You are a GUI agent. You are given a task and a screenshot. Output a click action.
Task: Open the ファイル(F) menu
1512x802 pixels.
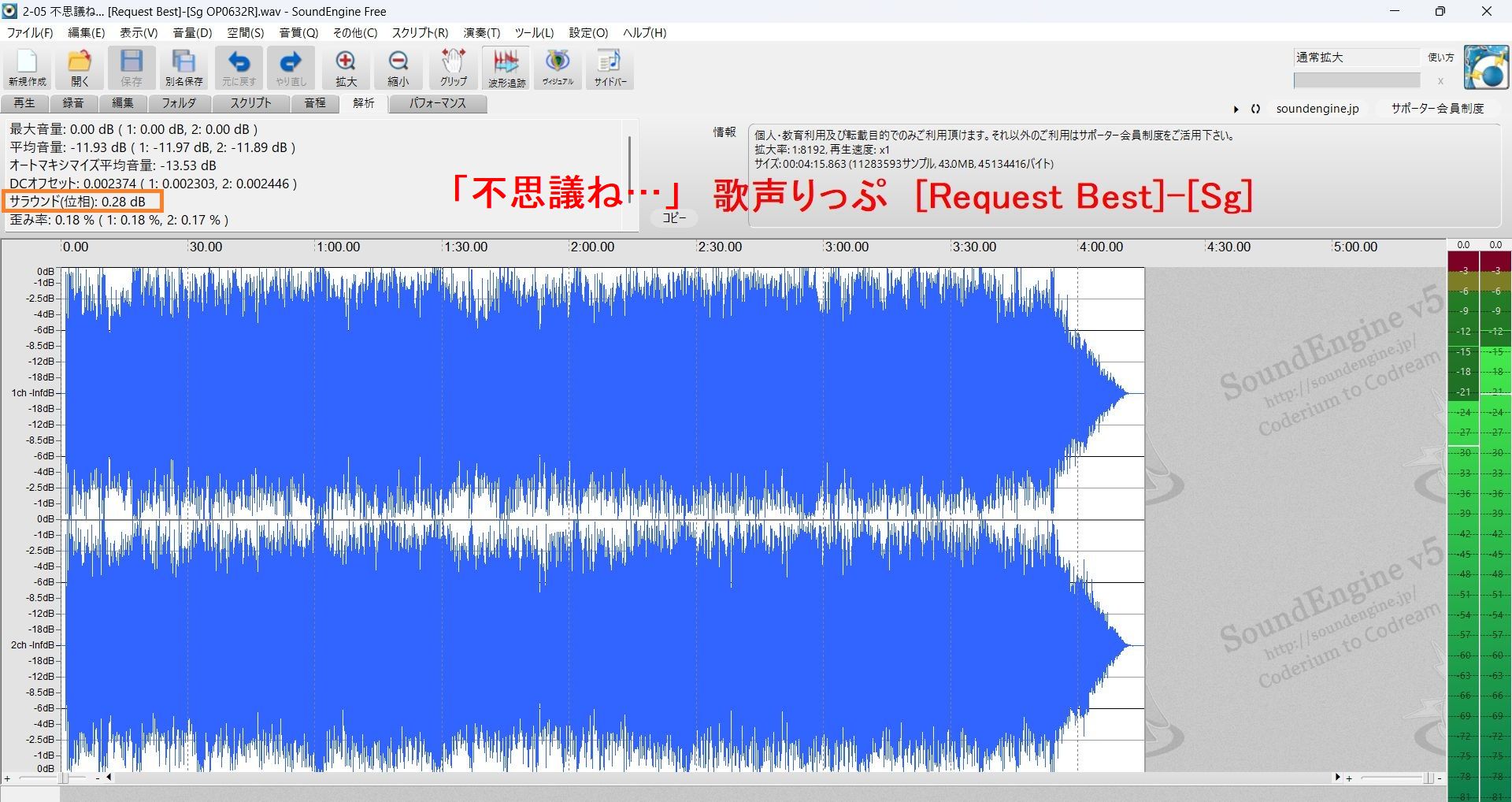pos(30,32)
